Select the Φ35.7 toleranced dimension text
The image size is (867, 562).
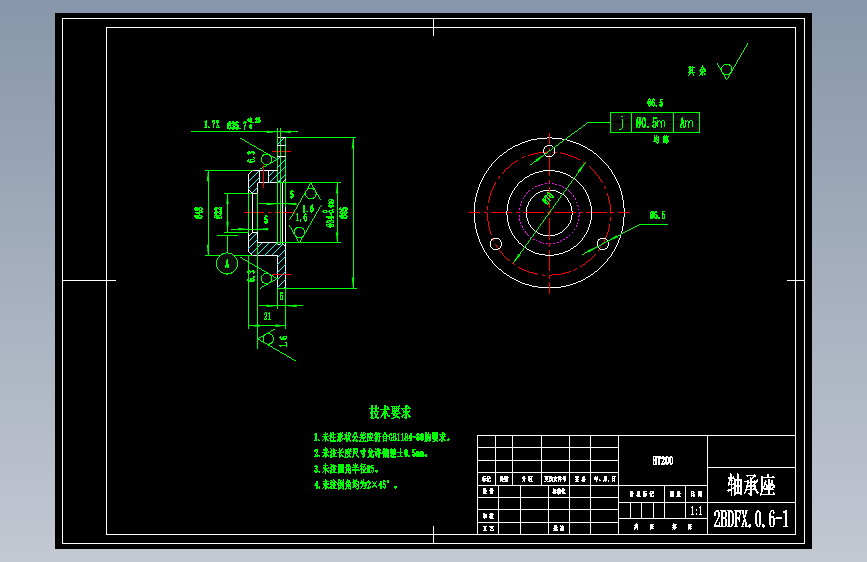point(243,124)
